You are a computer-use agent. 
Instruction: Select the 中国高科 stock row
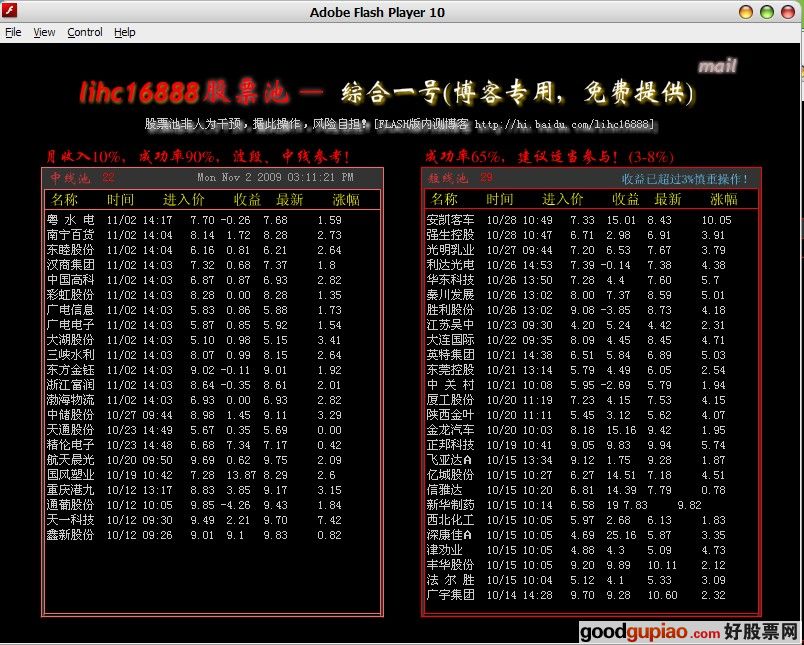(x=194, y=280)
